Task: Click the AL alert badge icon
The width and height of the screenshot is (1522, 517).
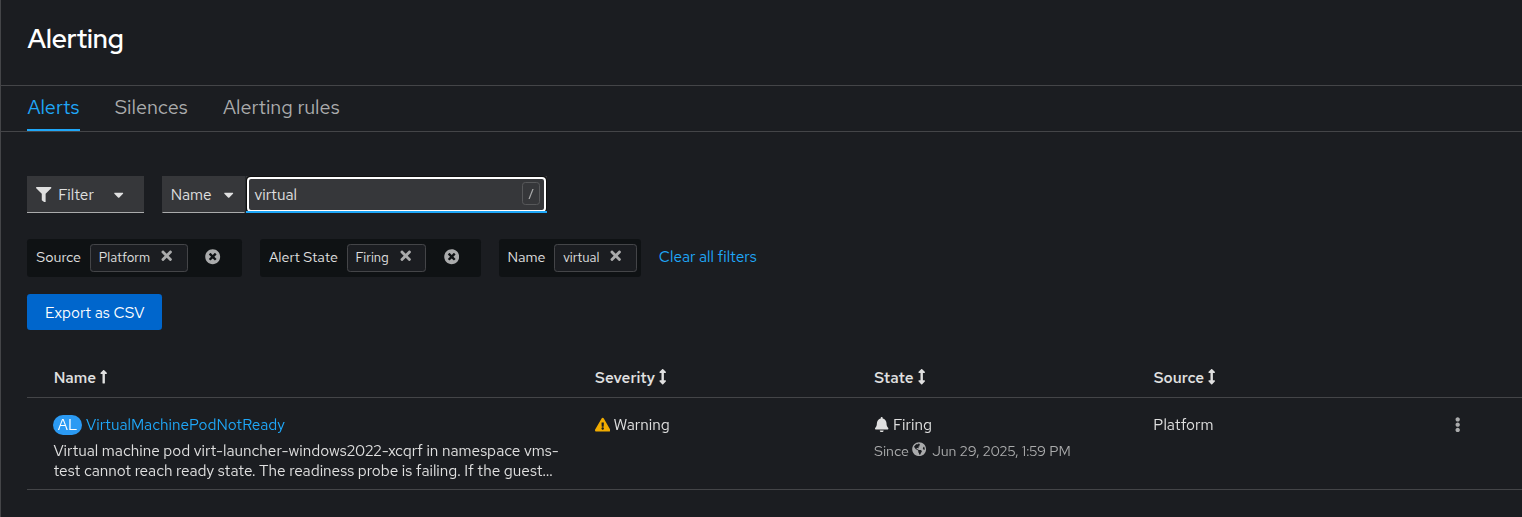Action: point(67,425)
